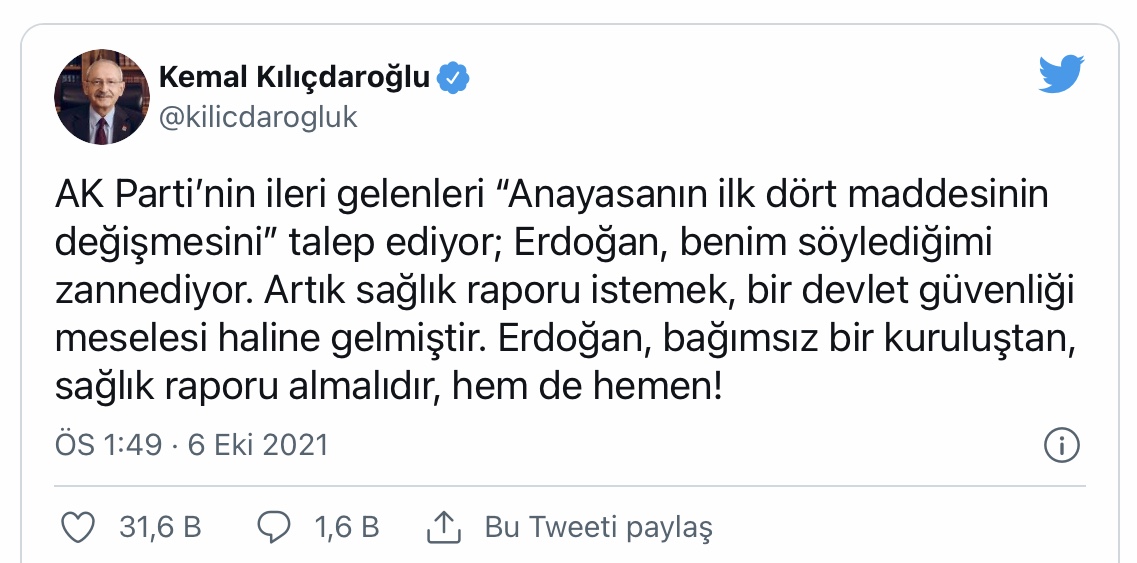The height and width of the screenshot is (563, 1137).
Task: Select the "Bu Tweeti paylaş" text
Action: pyautogui.click(x=598, y=526)
